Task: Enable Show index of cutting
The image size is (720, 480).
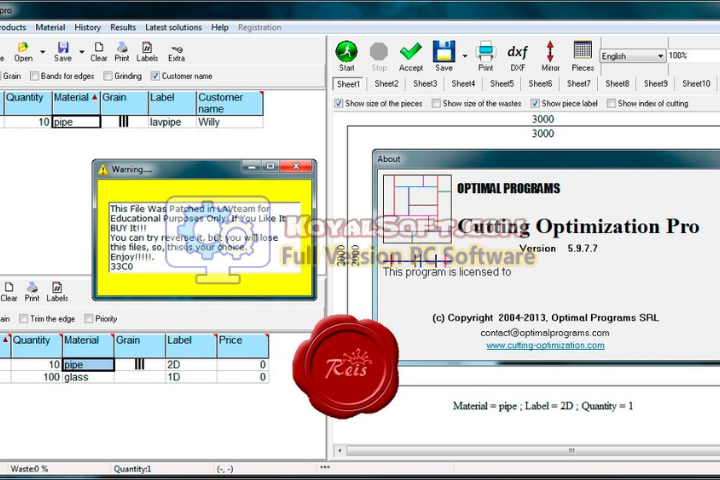Action: point(611,103)
